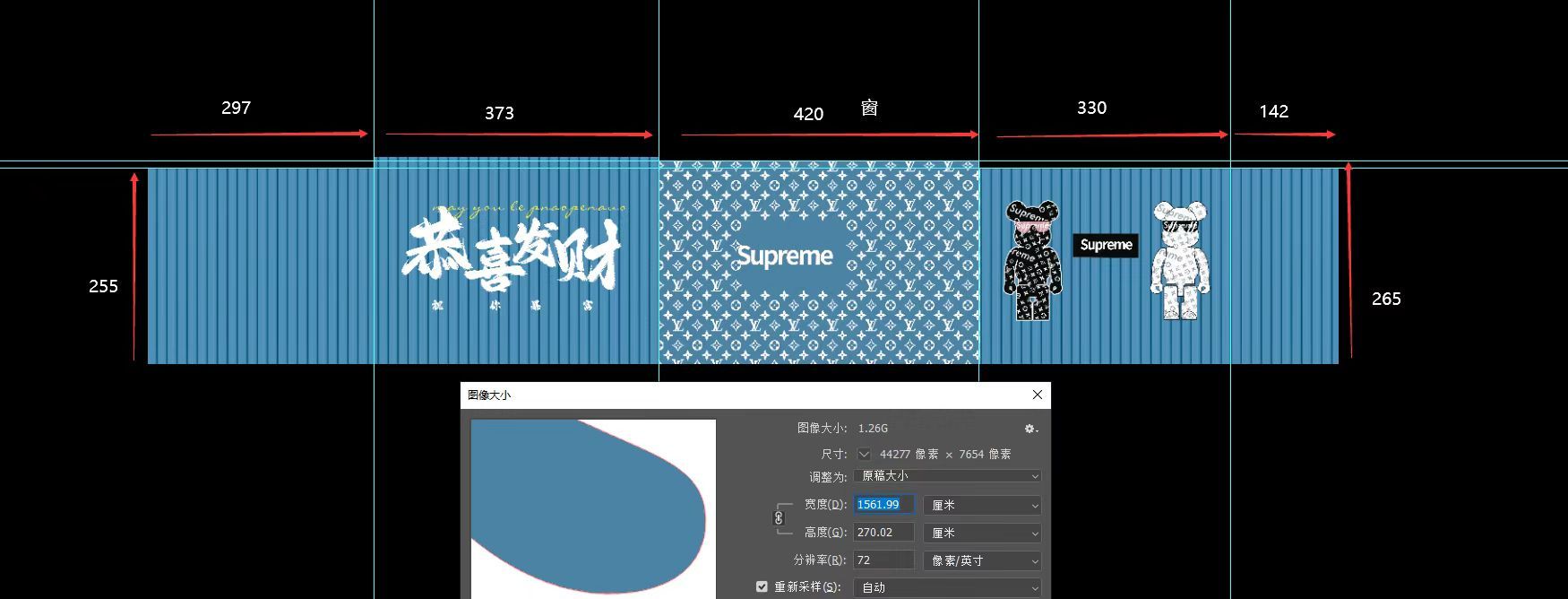Viewport: 1568px width, 599px height.
Task: Open the resample method 自动 dropdown
Action: tap(947, 587)
